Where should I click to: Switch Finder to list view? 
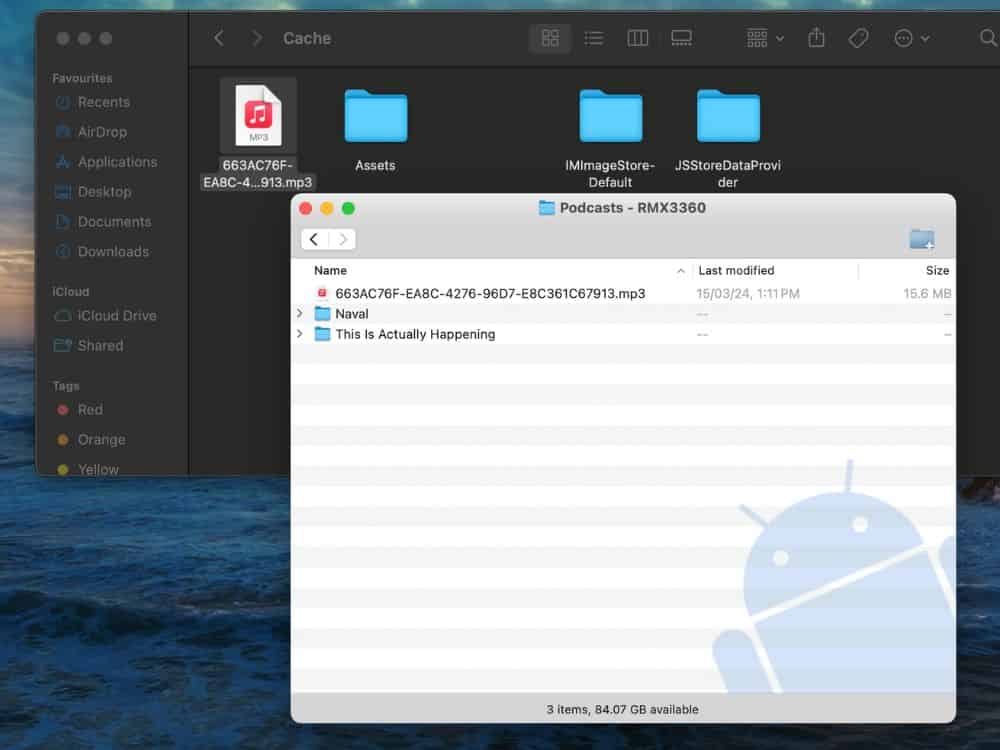click(594, 38)
